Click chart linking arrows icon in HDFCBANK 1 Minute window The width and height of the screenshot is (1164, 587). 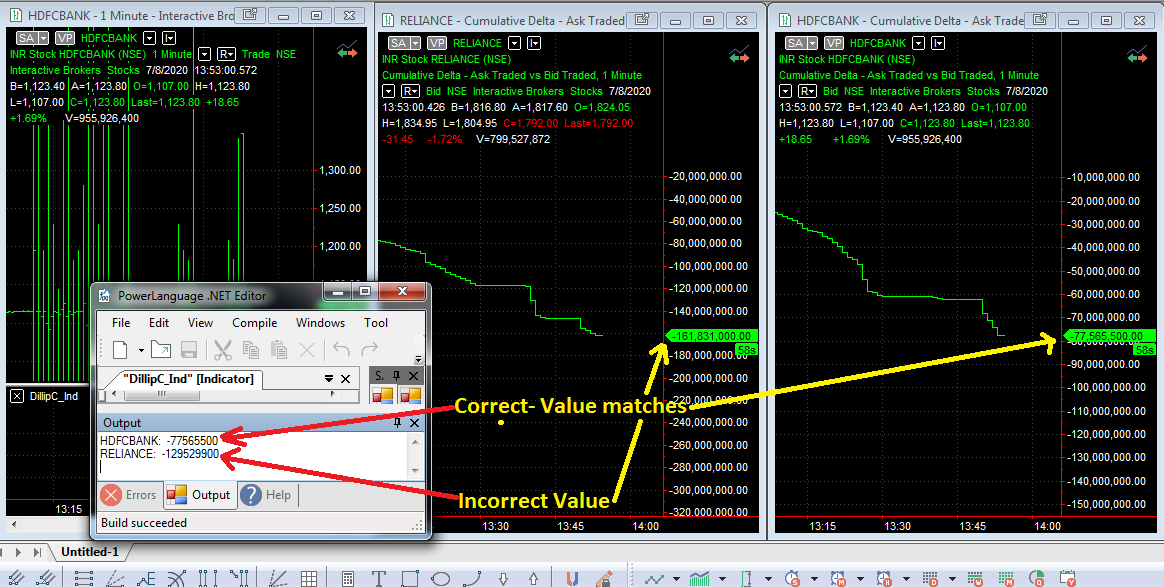(347, 50)
